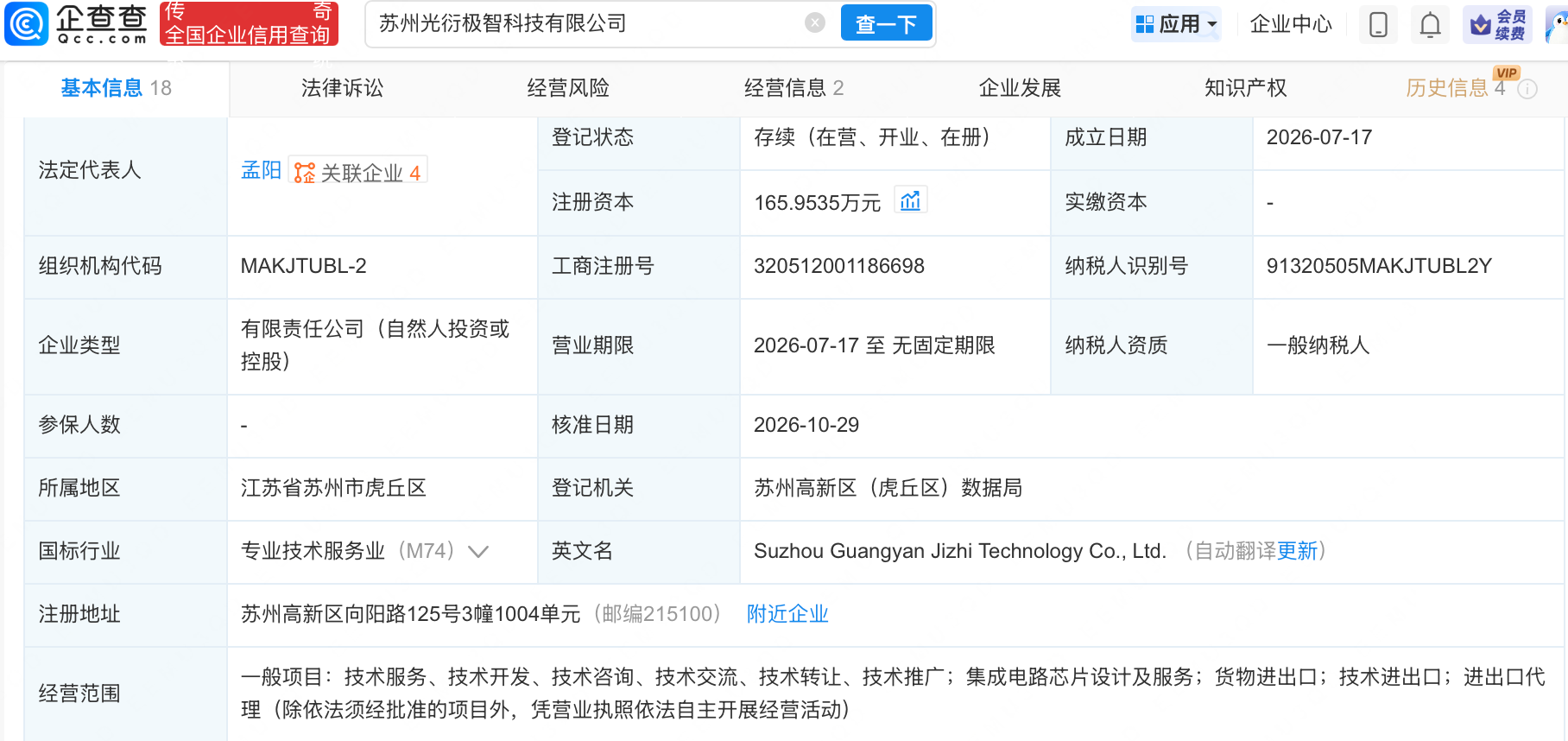
Task: Select the unified code 91320505MAKJTUBL2Y
Action: (x=1379, y=266)
